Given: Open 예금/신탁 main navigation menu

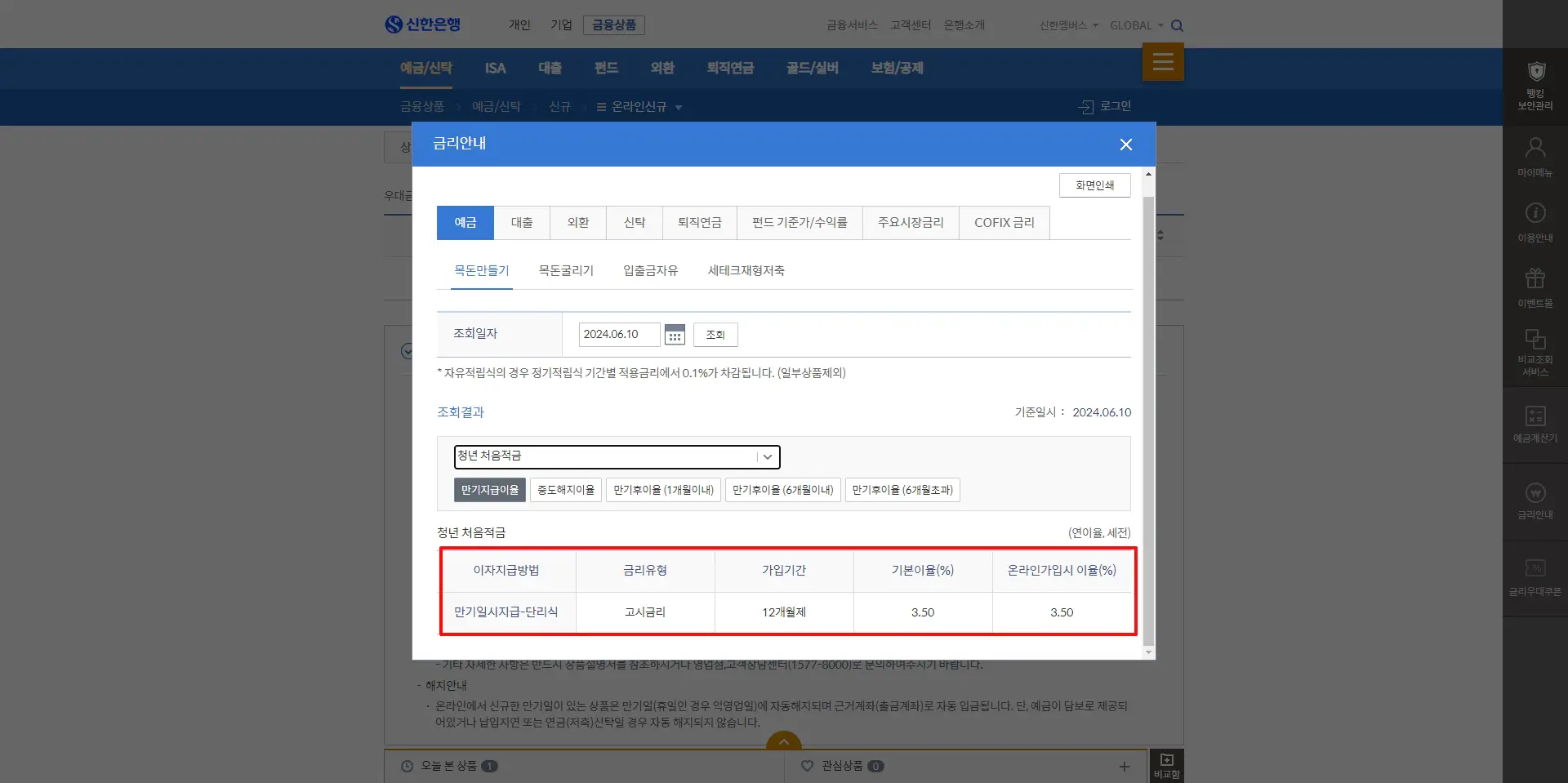Looking at the screenshot, I should (426, 68).
